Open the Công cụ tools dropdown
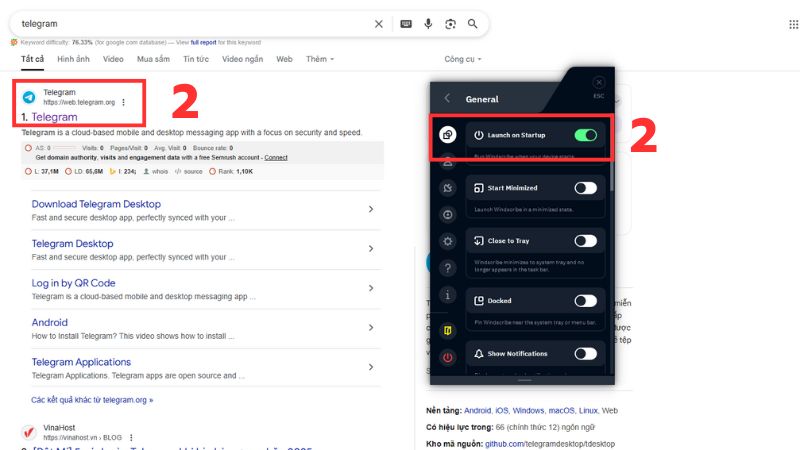This screenshot has width=800, height=450. pos(463,59)
